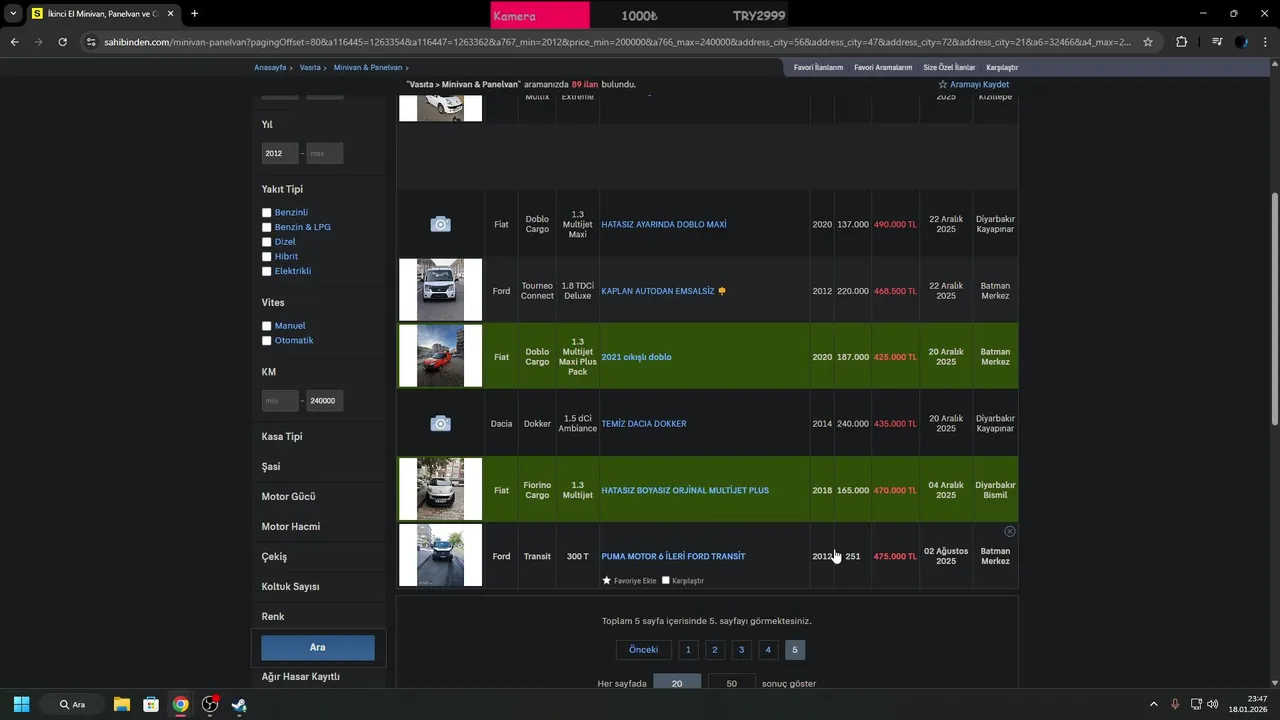Show hidden system tray icons

pos(1153,704)
